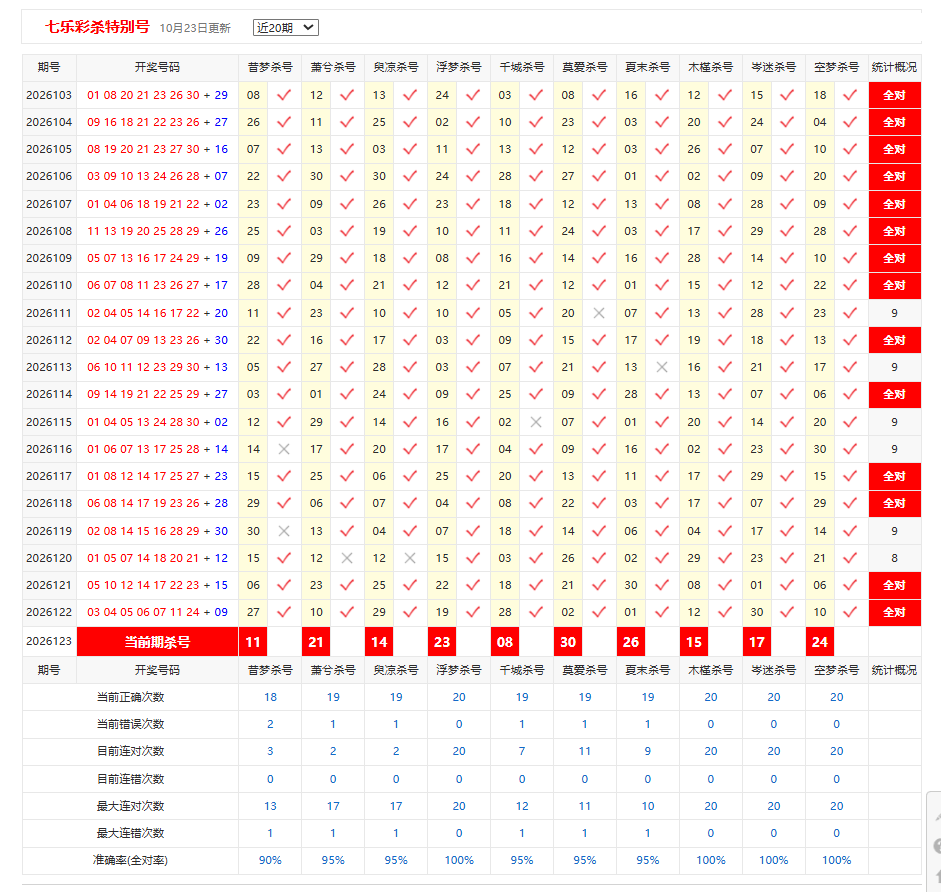This screenshot has width=941, height=892.
Task: Click the period number 2026118
Action: [x=49, y=503]
